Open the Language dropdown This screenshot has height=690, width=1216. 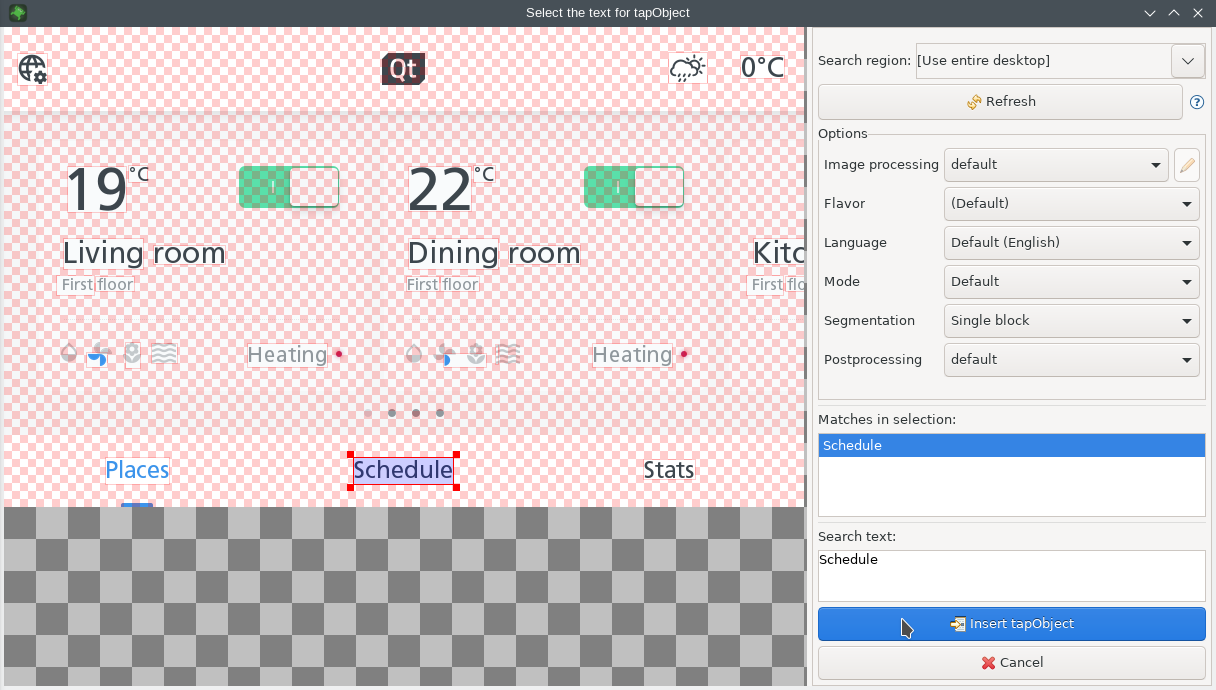(x=1071, y=243)
